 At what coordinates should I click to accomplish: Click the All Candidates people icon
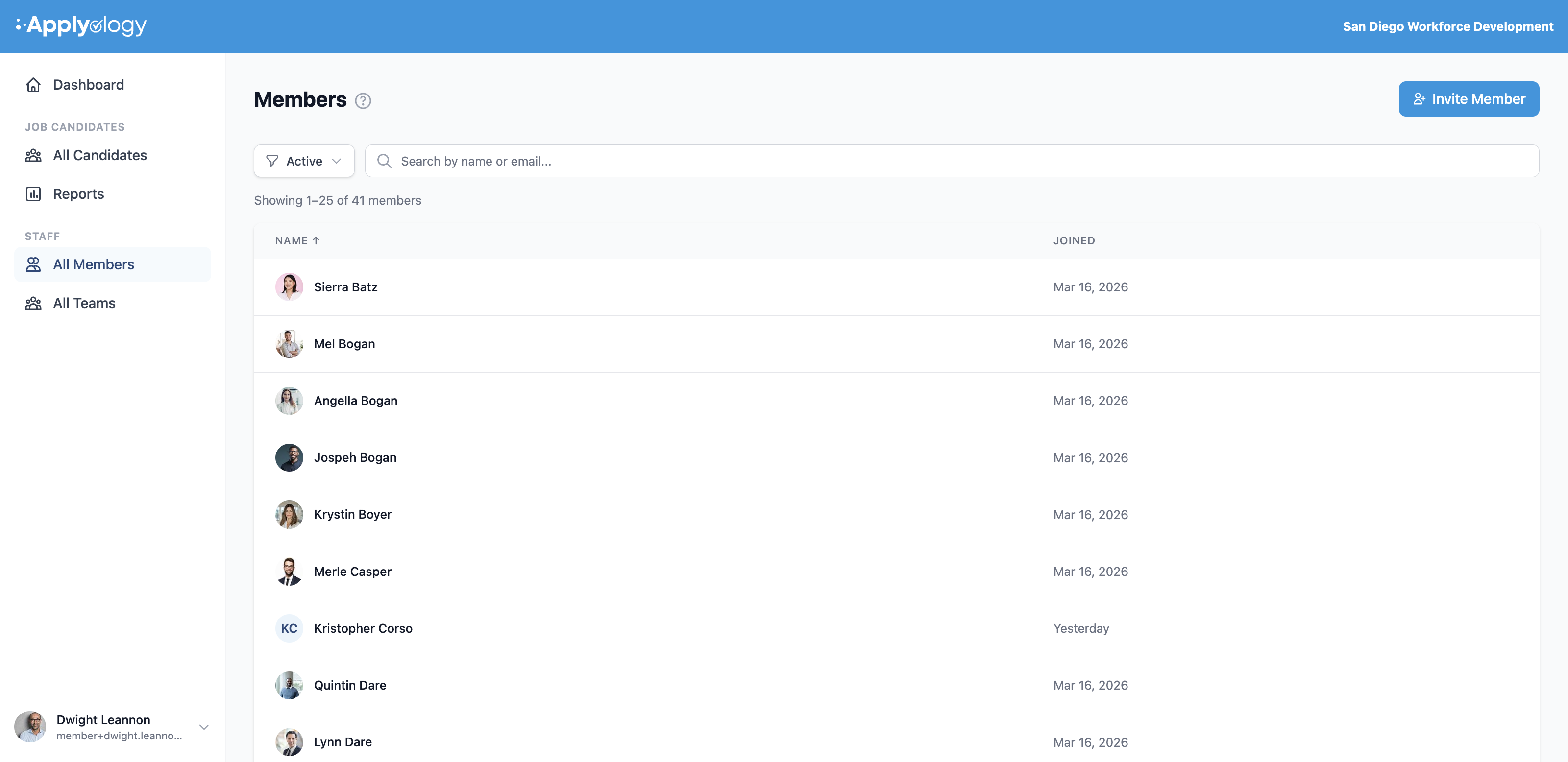click(33, 155)
